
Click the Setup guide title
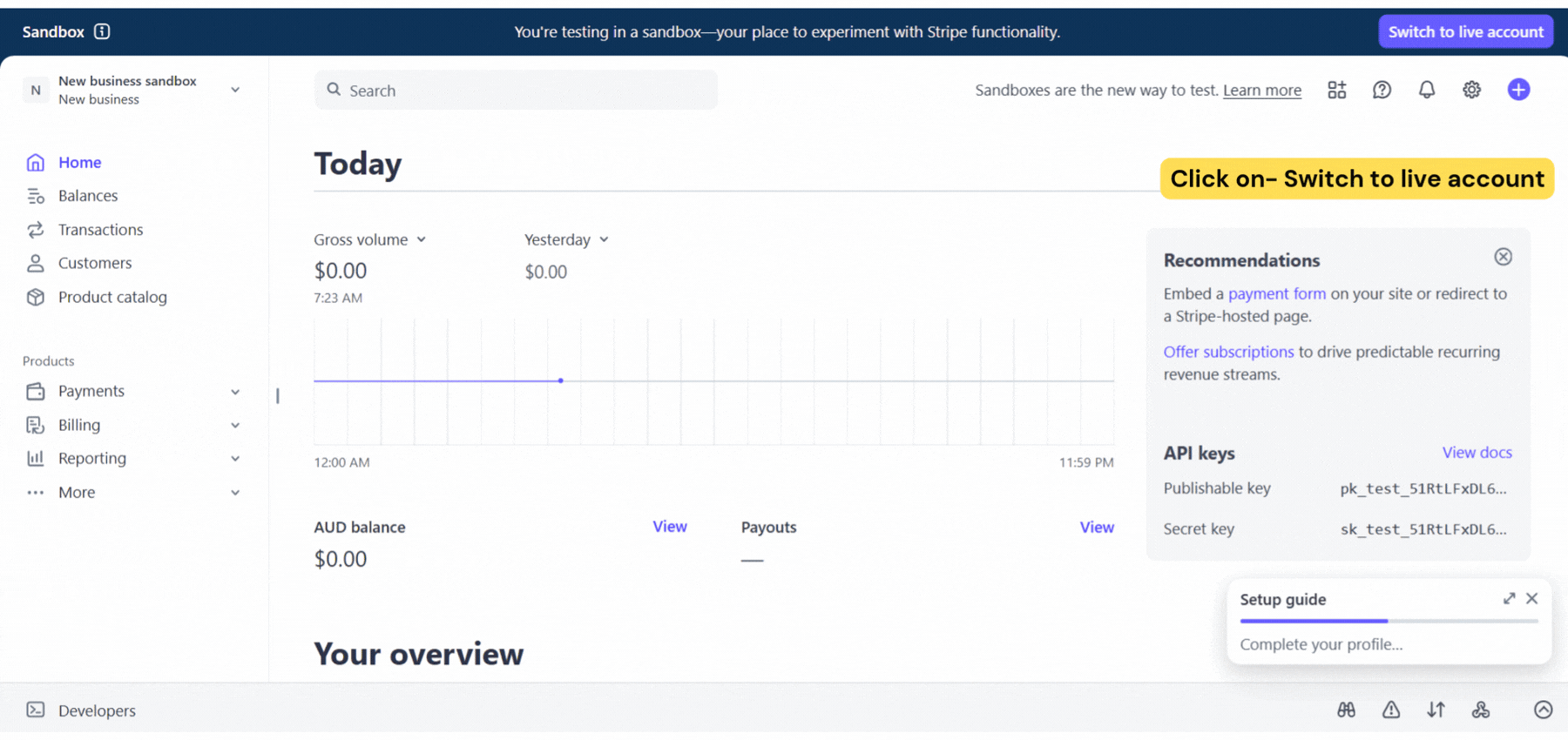tap(1283, 599)
